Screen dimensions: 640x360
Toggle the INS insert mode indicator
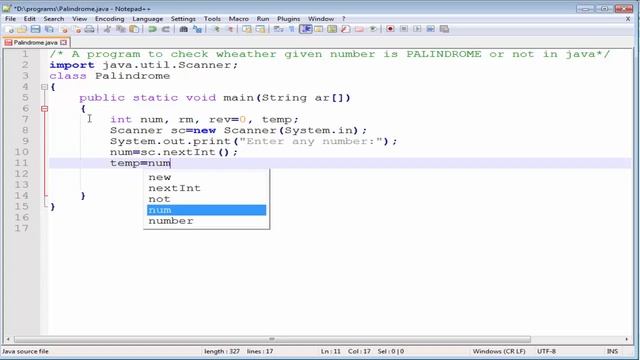(612, 351)
